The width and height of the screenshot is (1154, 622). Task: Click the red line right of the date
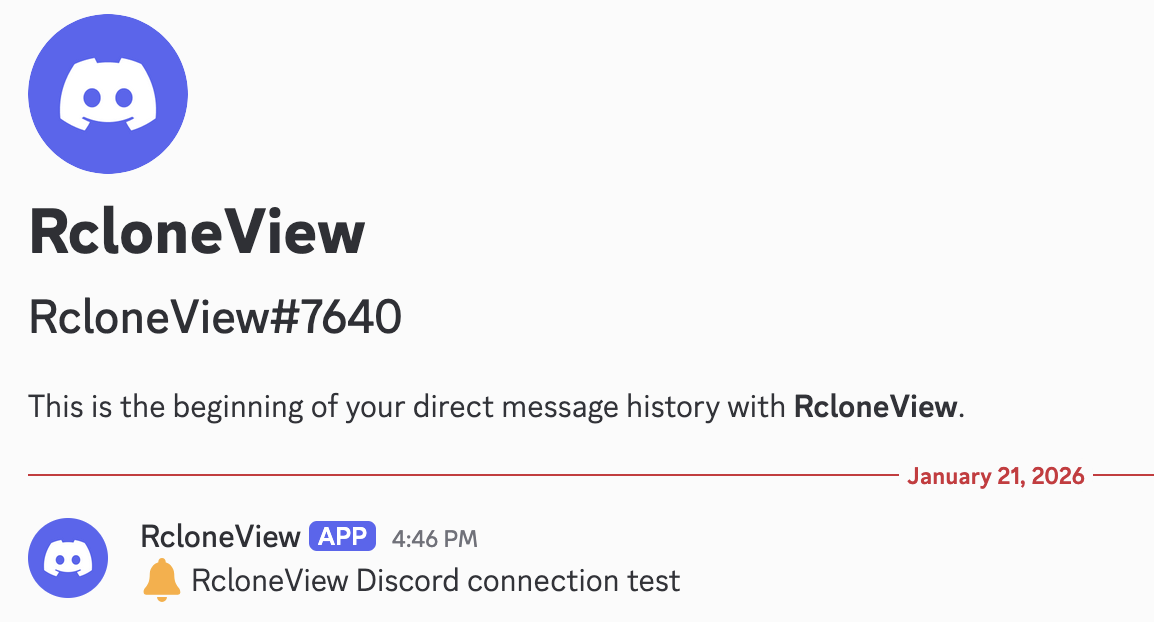tap(1123, 475)
